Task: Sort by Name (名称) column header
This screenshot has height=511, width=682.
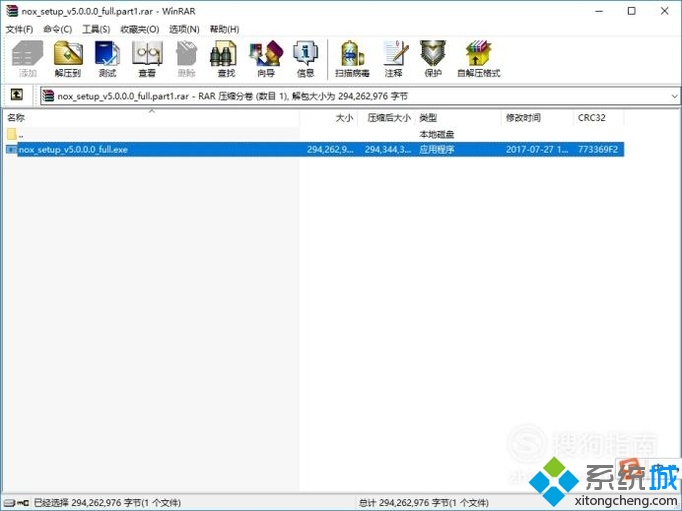Action: [x=151, y=117]
